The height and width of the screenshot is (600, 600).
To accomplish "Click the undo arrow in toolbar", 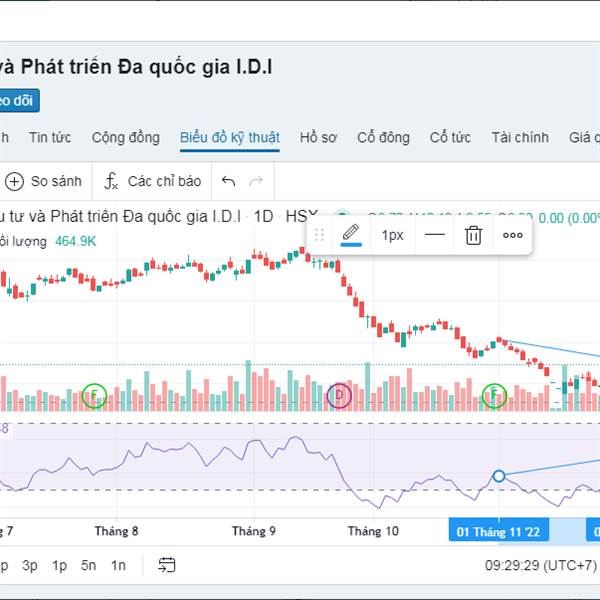I will coord(228,181).
